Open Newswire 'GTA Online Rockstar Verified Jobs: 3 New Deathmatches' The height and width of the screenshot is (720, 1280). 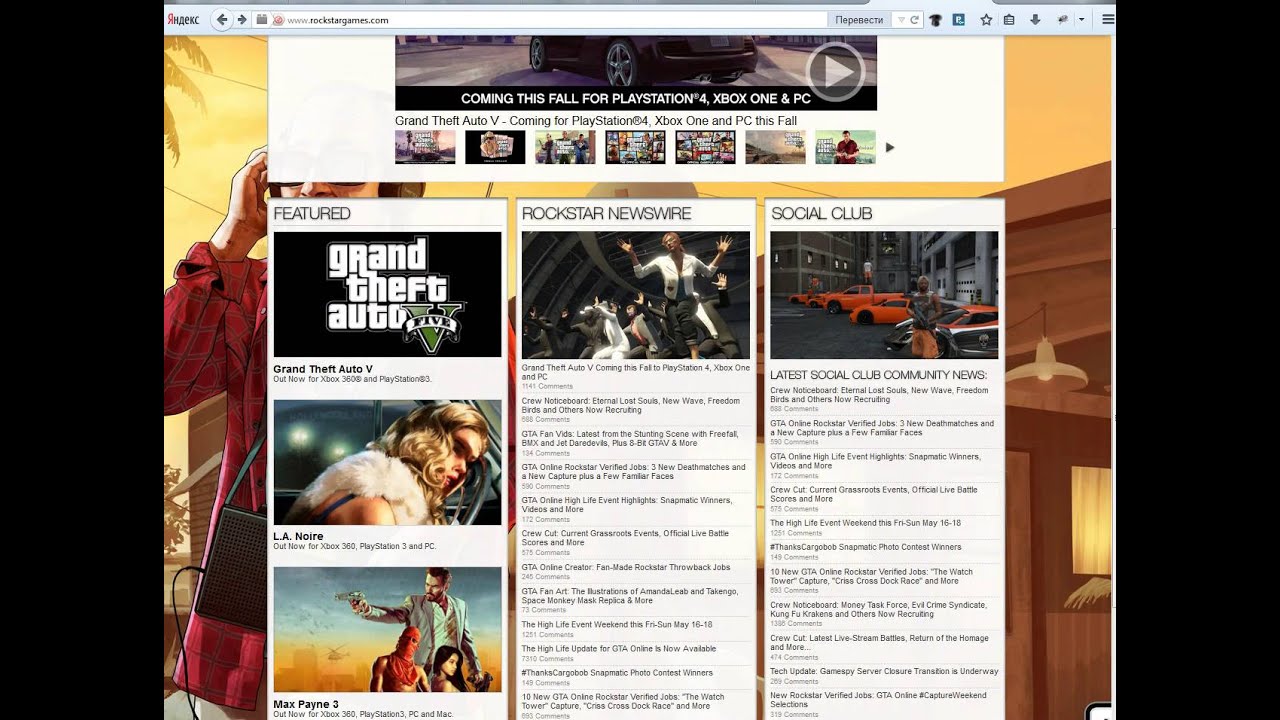pos(633,471)
